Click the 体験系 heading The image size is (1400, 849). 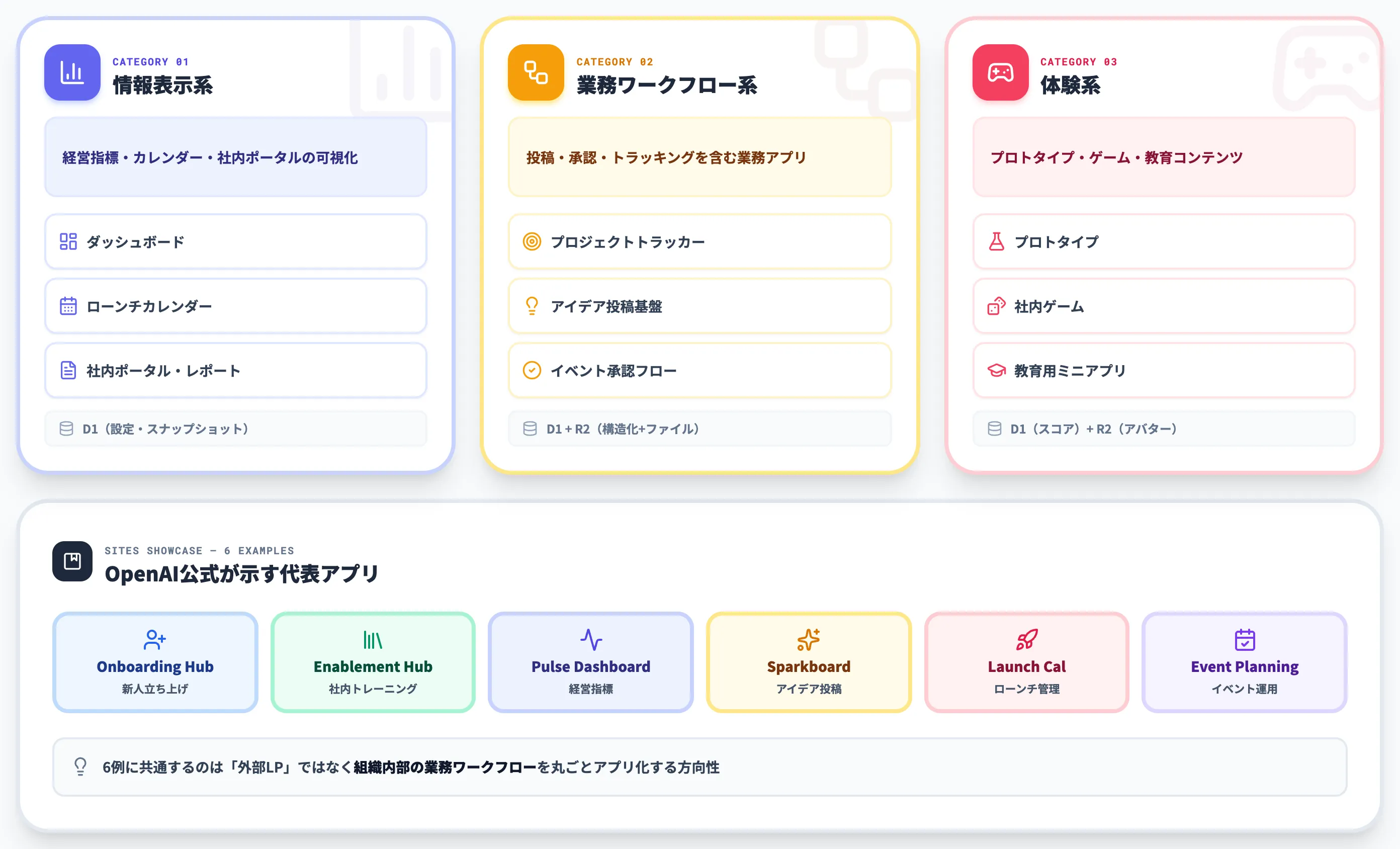[1071, 85]
